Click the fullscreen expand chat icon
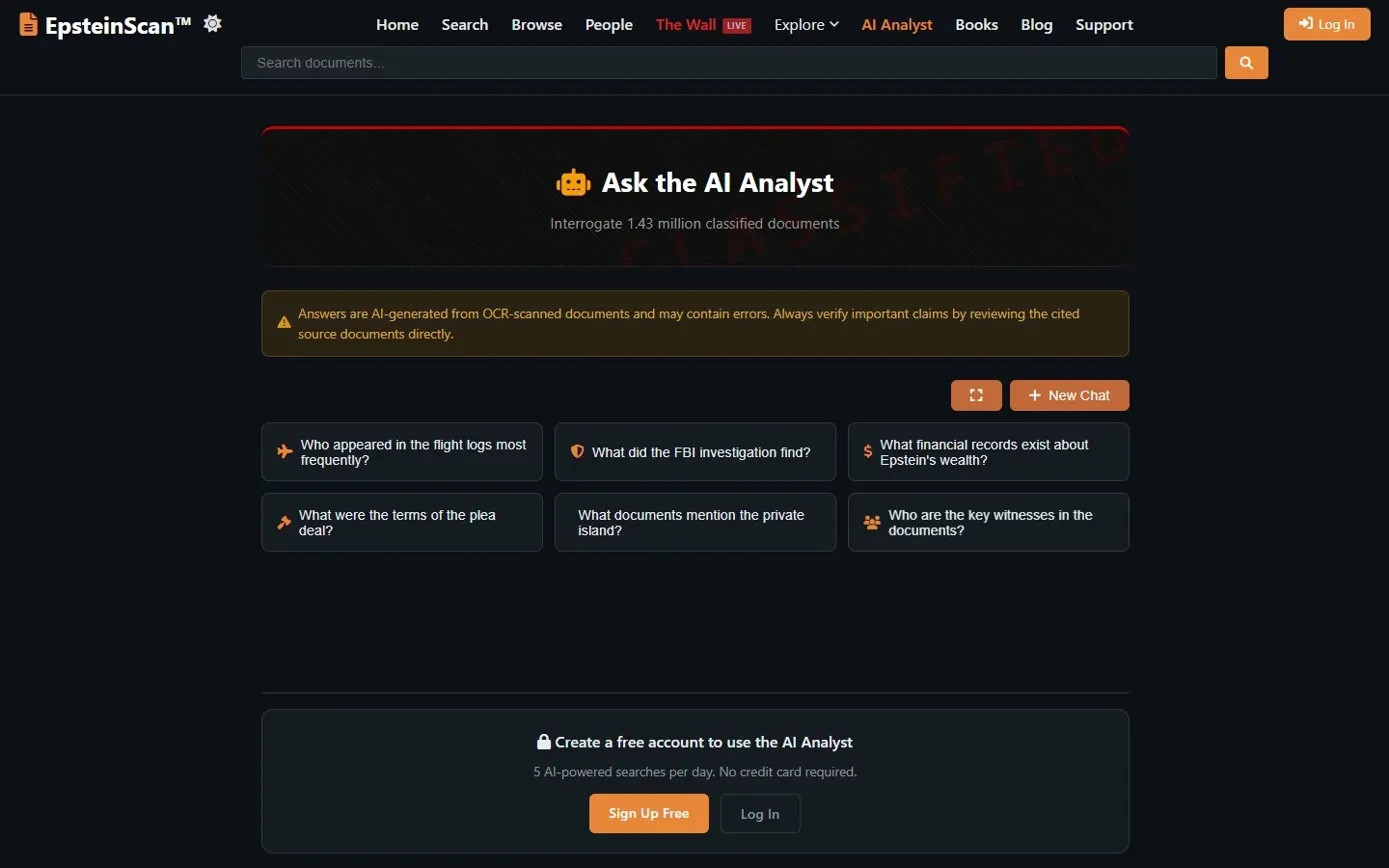Image resolution: width=1389 pixels, height=868 pixels. point(976,395)
